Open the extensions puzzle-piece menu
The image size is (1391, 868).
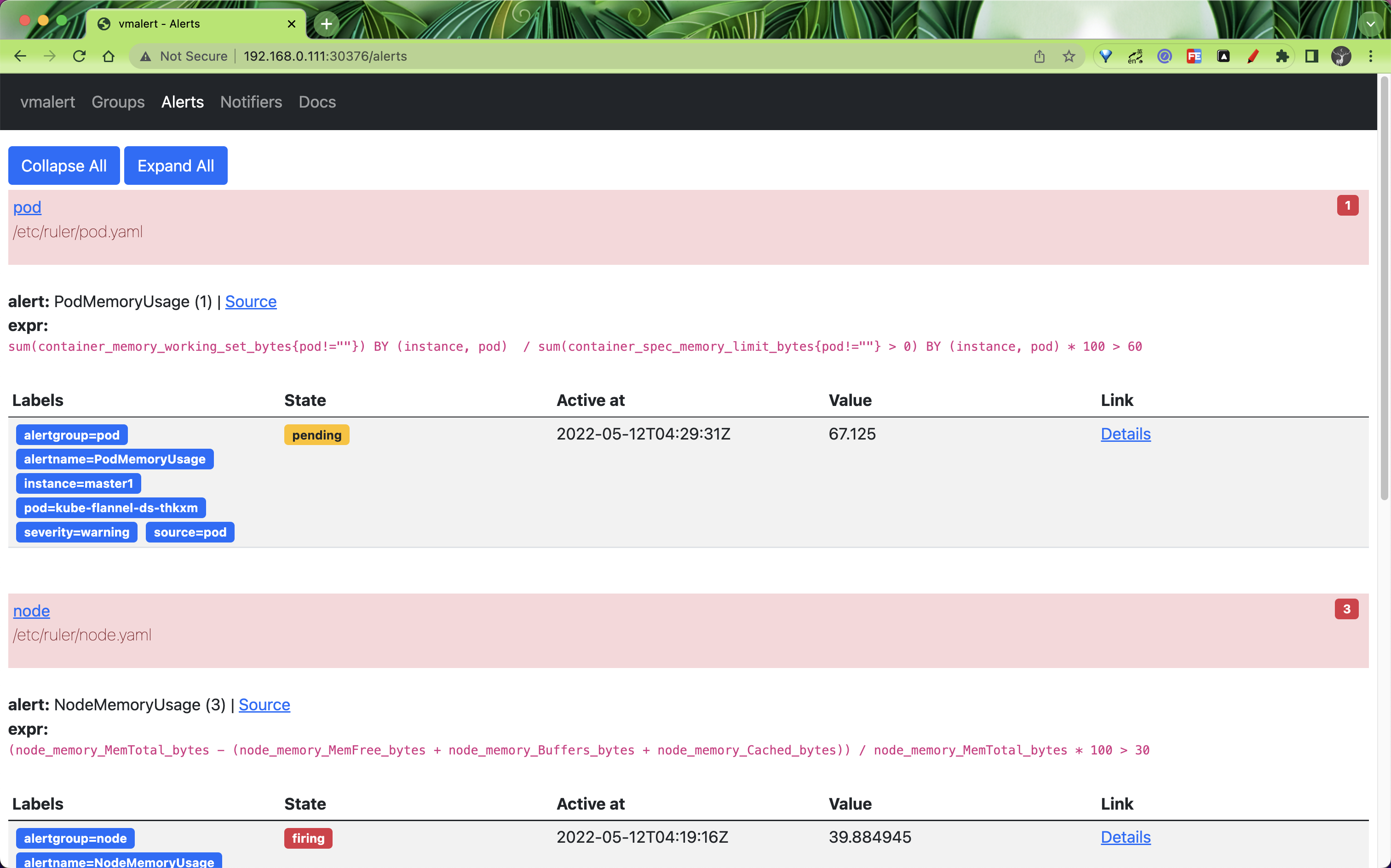(x=1282, y=56)
